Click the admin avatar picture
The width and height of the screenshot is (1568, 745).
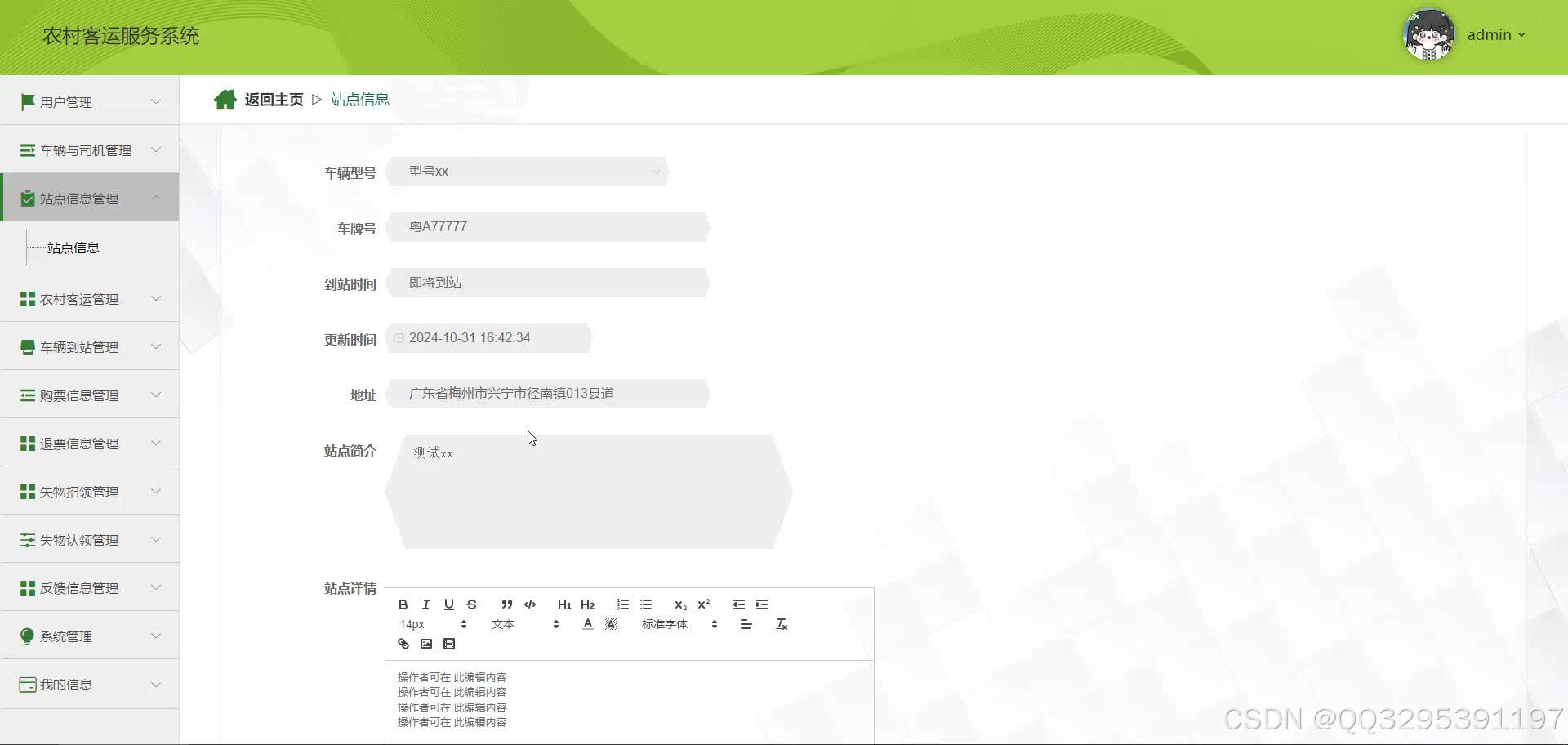1429,35
